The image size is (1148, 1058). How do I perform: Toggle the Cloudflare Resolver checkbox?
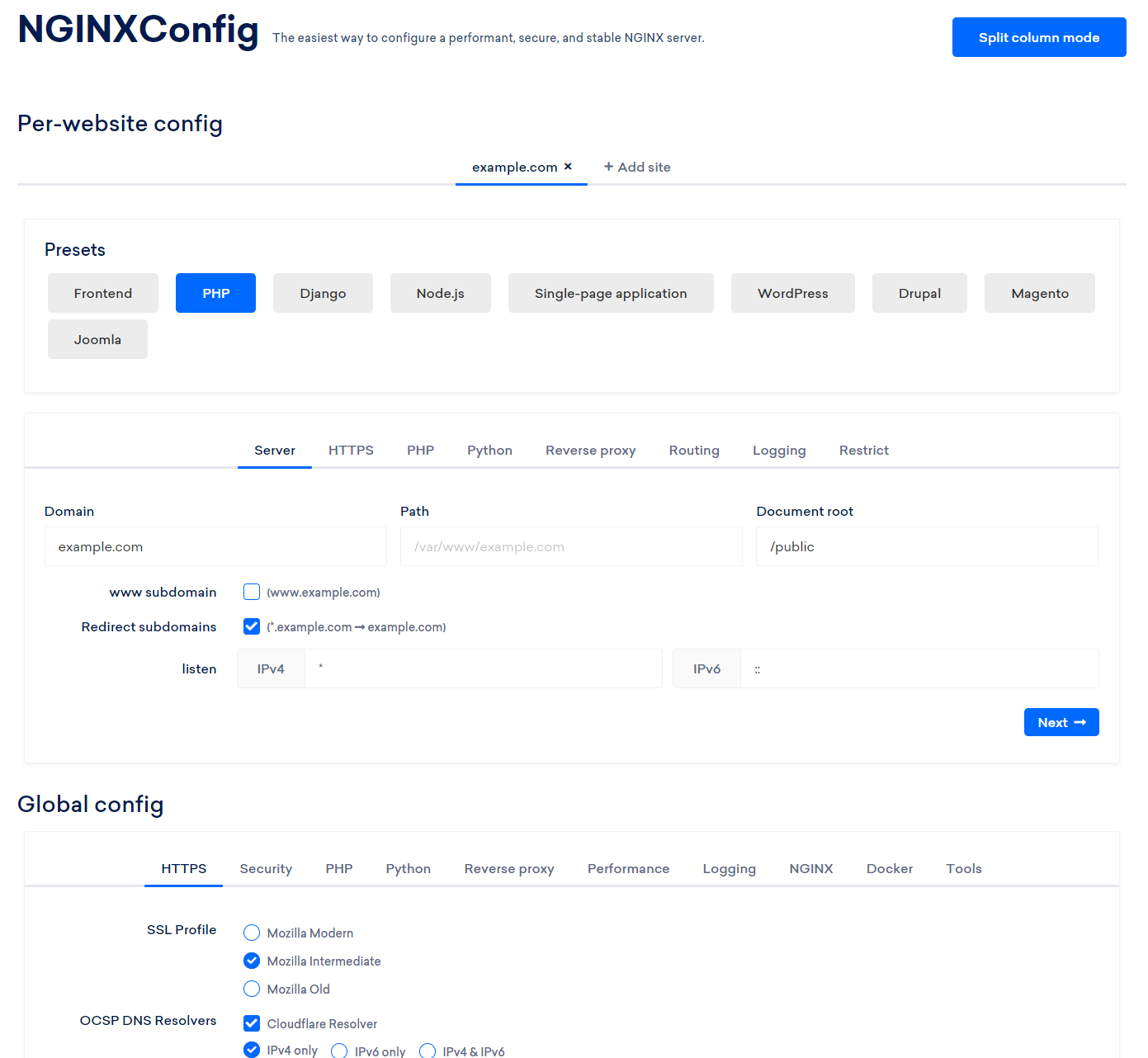(x=252, y=1023)
